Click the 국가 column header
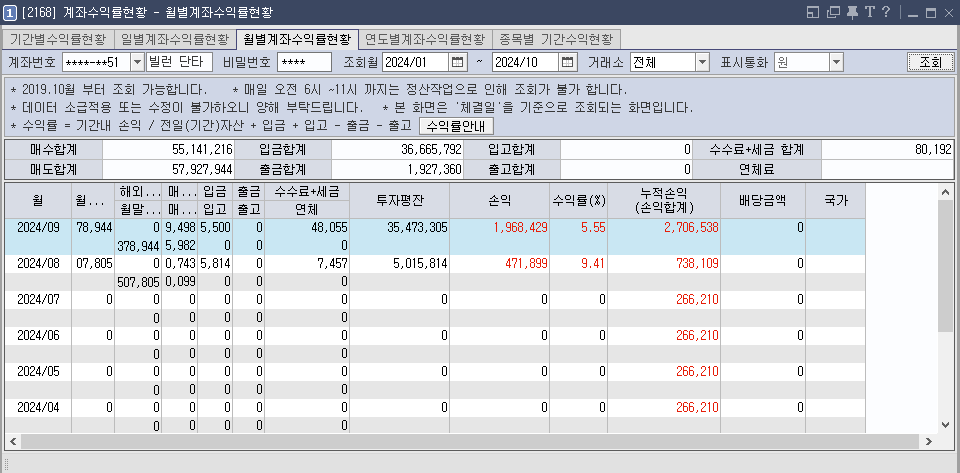This screenshot has height=473, width=960. [835, 200]
